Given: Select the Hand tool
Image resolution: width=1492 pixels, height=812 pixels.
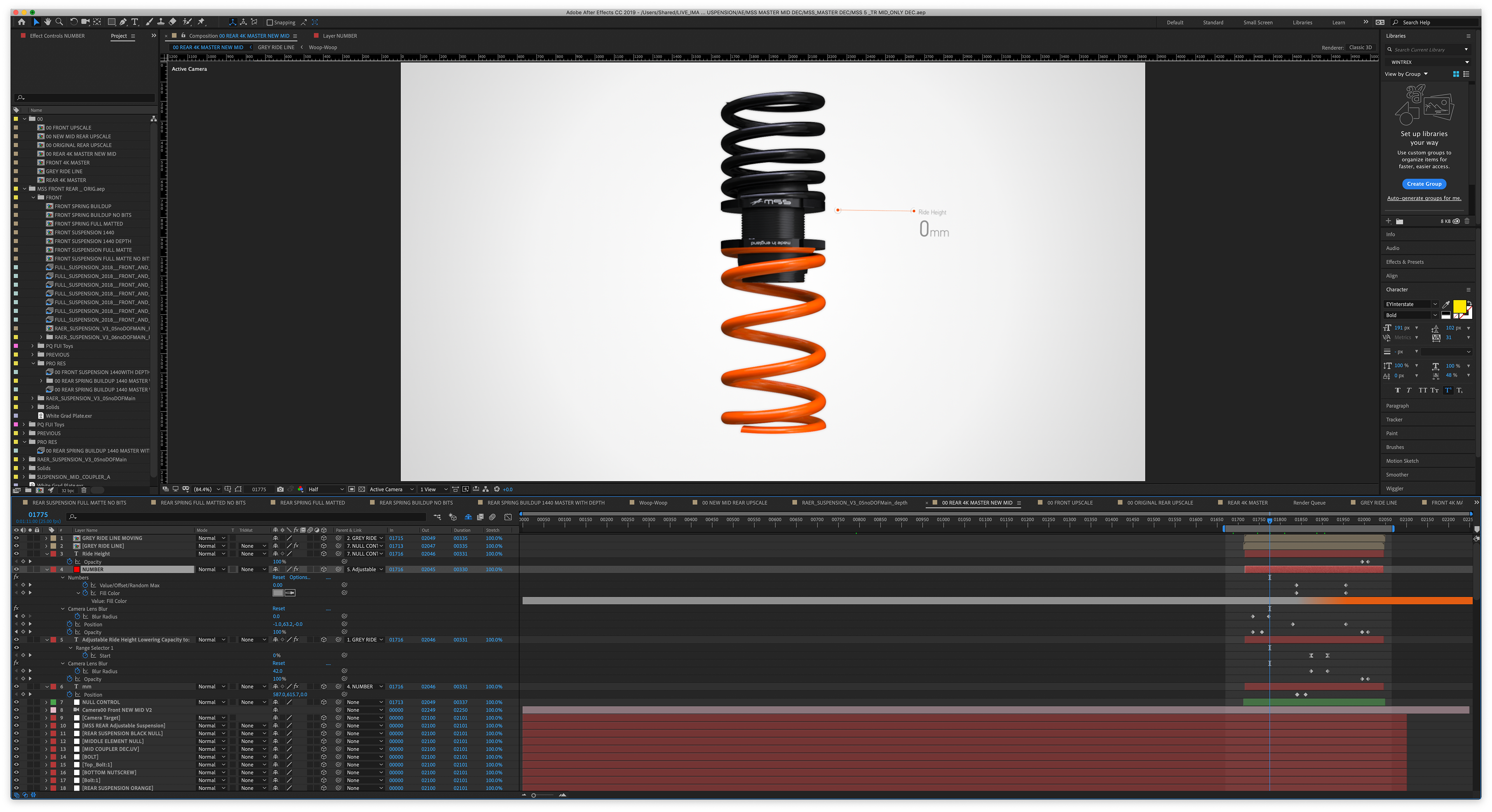Looking at the screenshot, I should point(47,22).
